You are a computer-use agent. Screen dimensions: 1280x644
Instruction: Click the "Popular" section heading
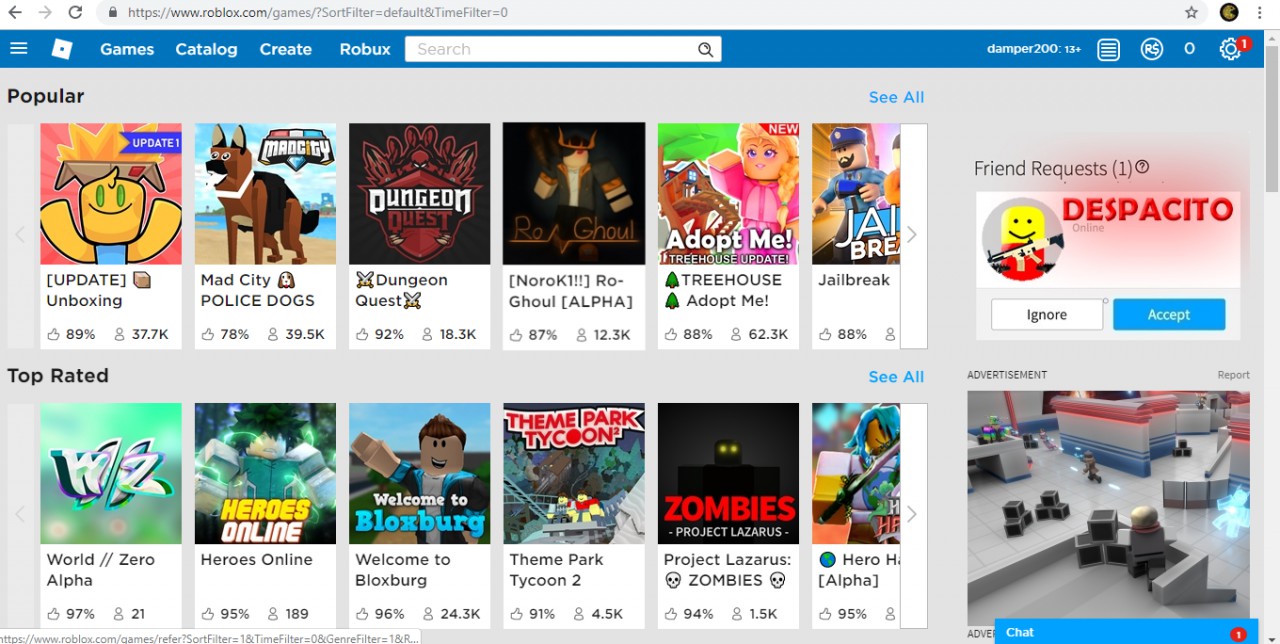click(46, 96)
